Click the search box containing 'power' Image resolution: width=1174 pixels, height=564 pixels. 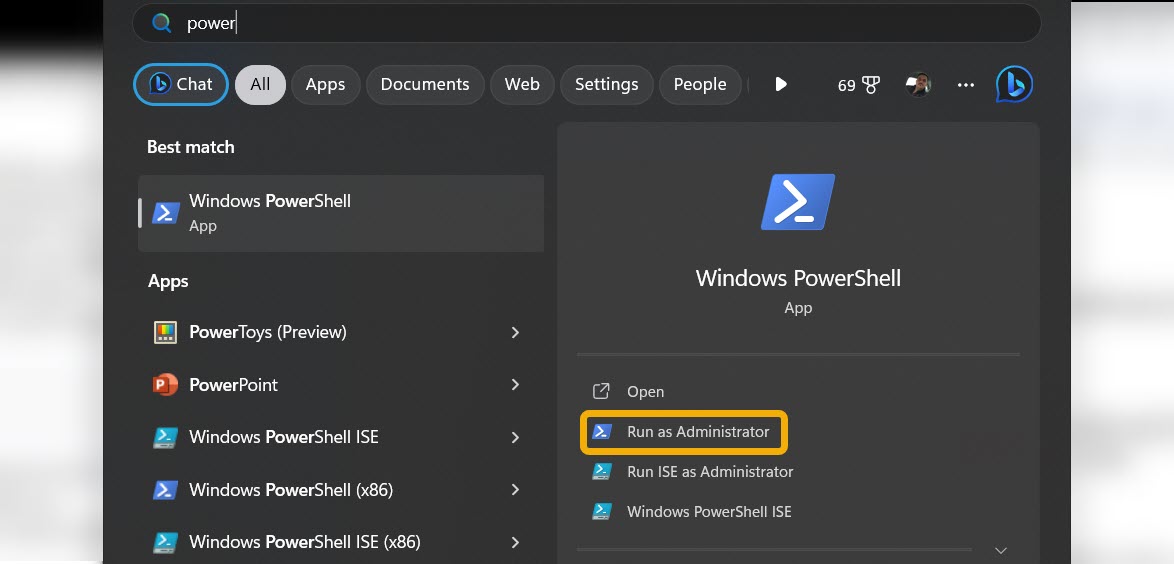click(x=586, y=23)
